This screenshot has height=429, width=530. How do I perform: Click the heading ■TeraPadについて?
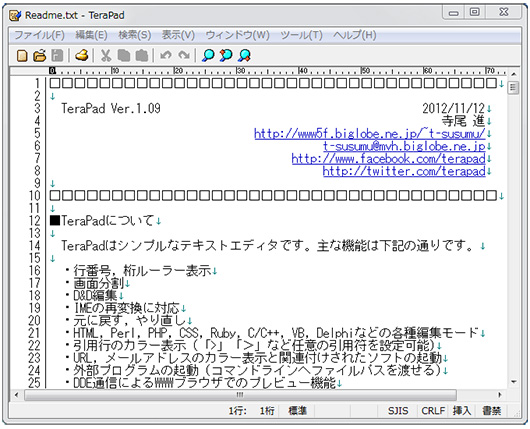tap(102, 221)
